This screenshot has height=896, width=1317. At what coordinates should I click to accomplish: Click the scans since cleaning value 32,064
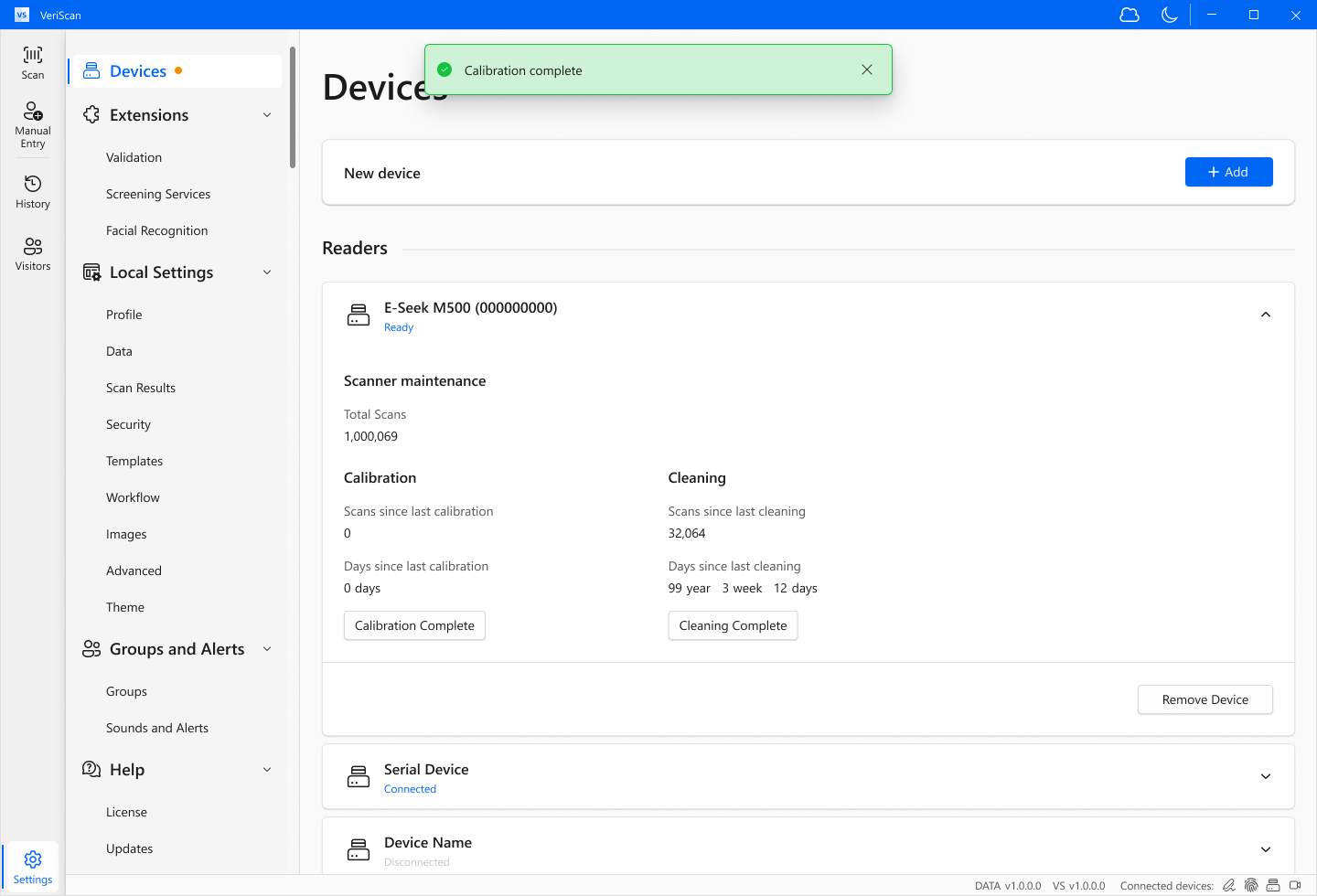point(687,533)
